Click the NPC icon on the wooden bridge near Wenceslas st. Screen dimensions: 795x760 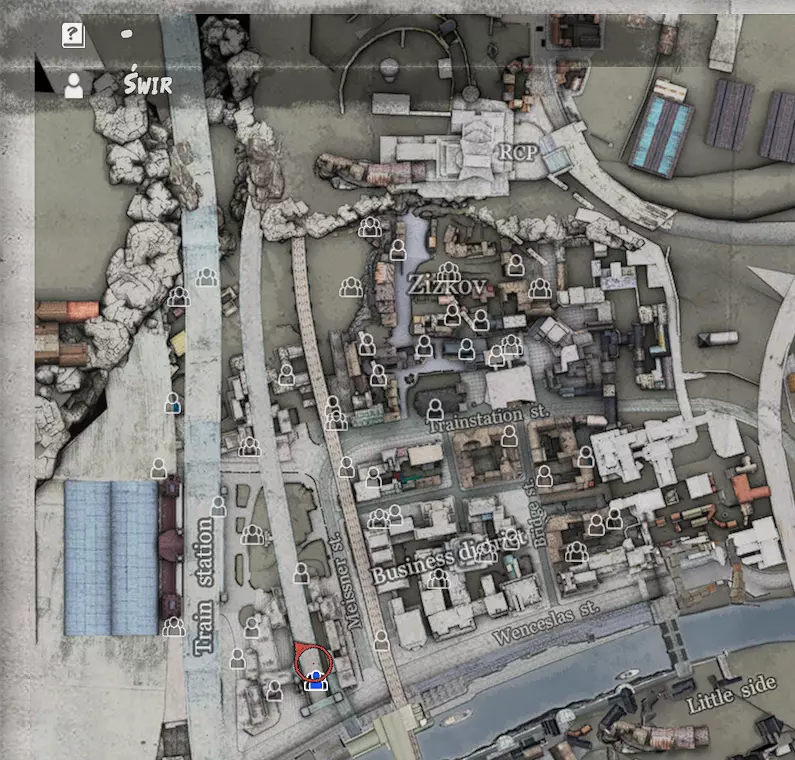coord(381,640)
